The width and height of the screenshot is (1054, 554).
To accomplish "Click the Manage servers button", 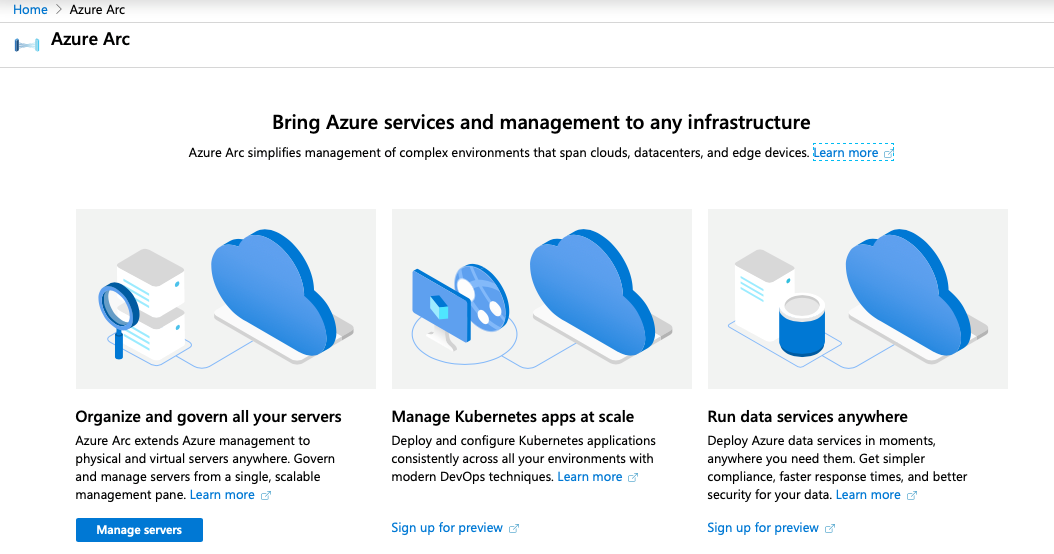I will (139, 530).
